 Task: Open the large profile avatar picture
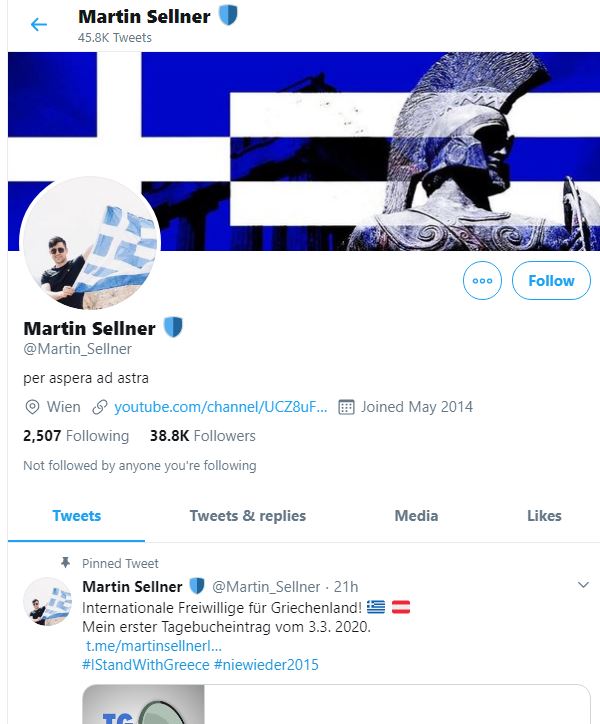point(90,245)
